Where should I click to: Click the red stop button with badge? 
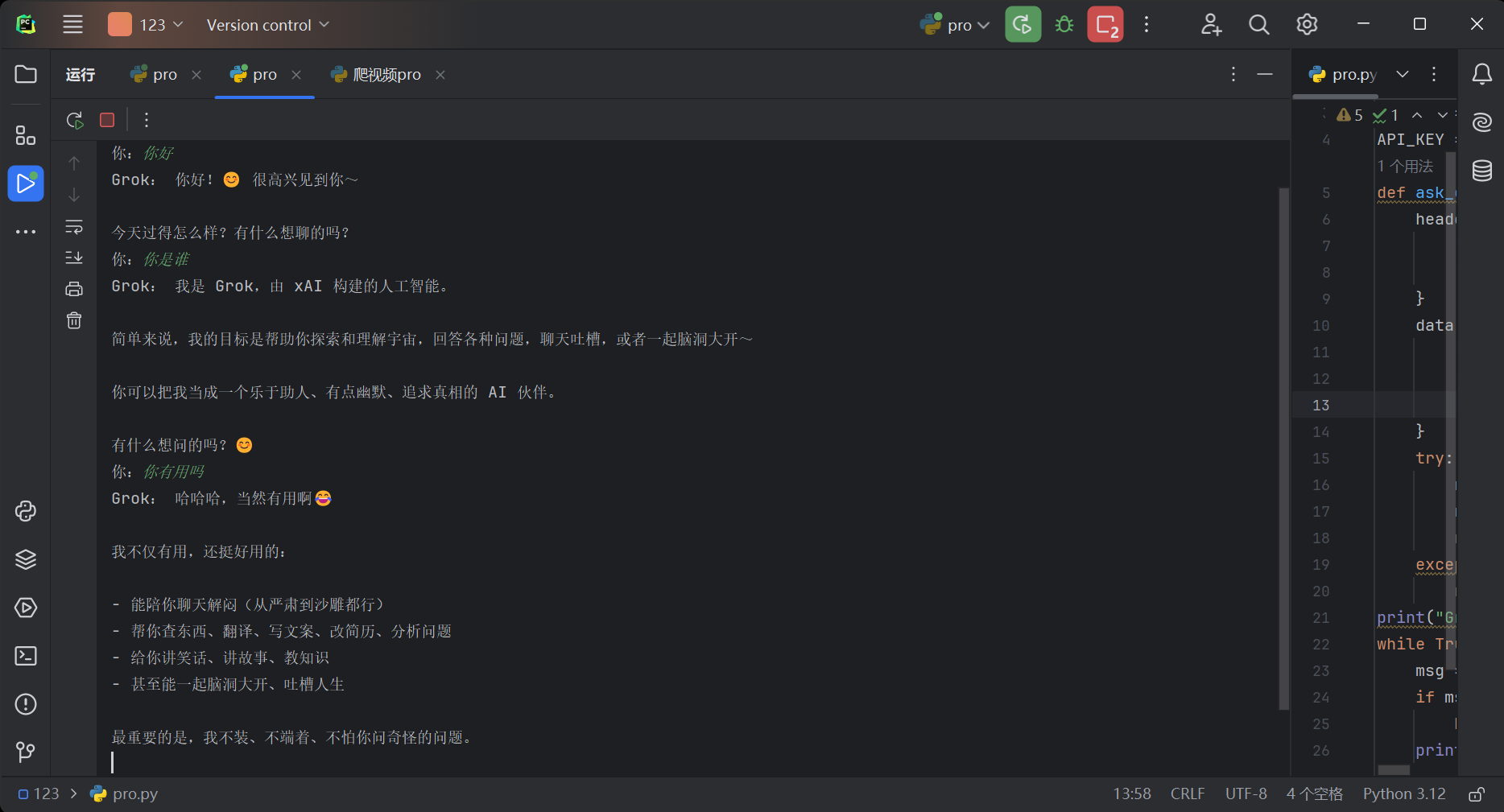(x=1105, y=24)
